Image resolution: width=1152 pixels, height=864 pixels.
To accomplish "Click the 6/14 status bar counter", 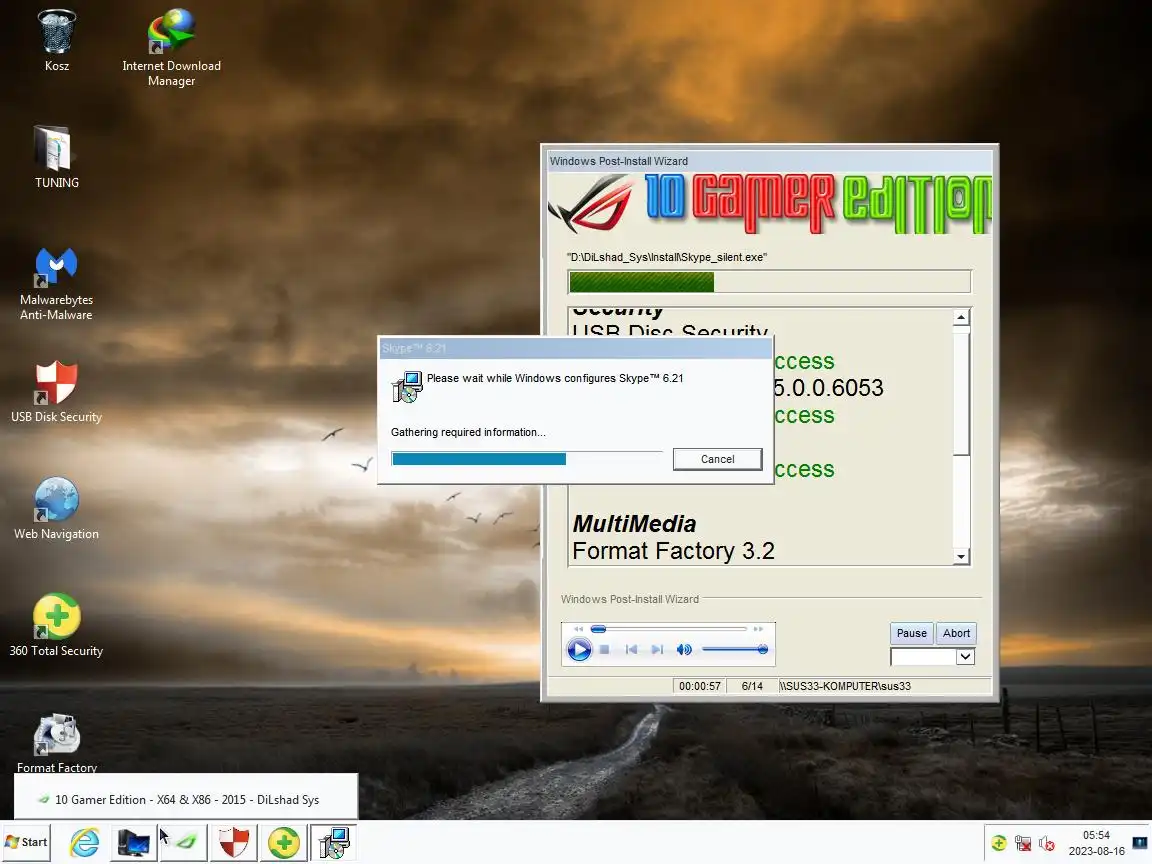I will (752, 686).
